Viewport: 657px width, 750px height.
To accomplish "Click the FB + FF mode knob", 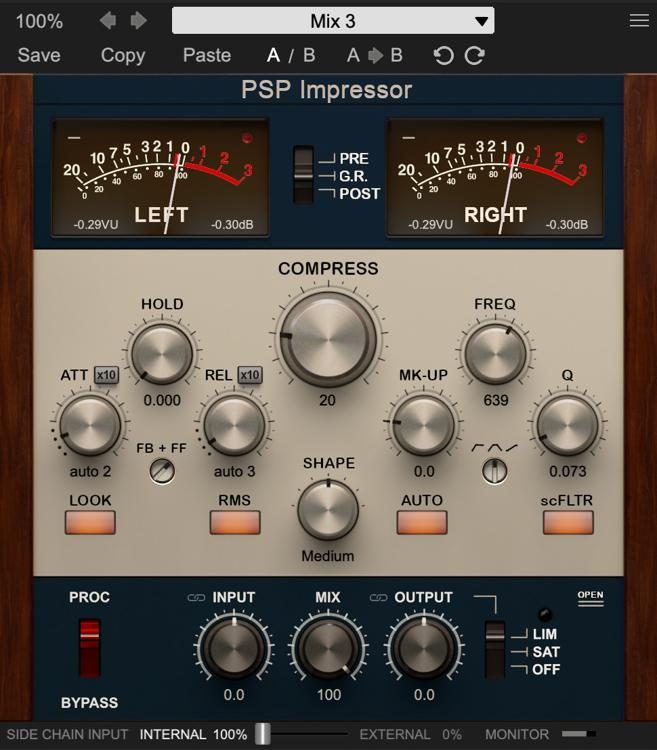I will [162, 471].
